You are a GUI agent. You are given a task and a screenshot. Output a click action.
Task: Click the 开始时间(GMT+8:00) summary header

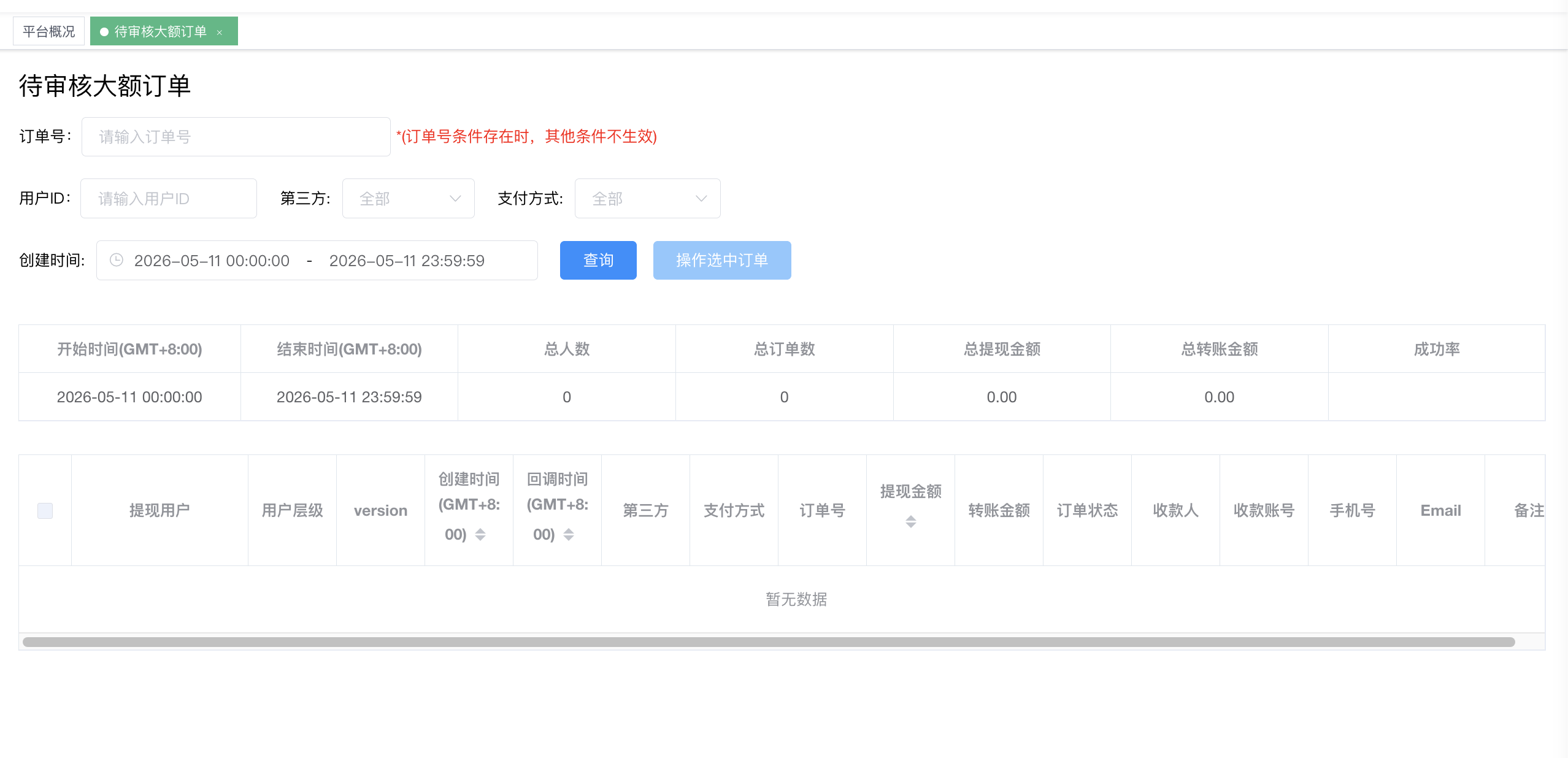click(x=129, y=349)
